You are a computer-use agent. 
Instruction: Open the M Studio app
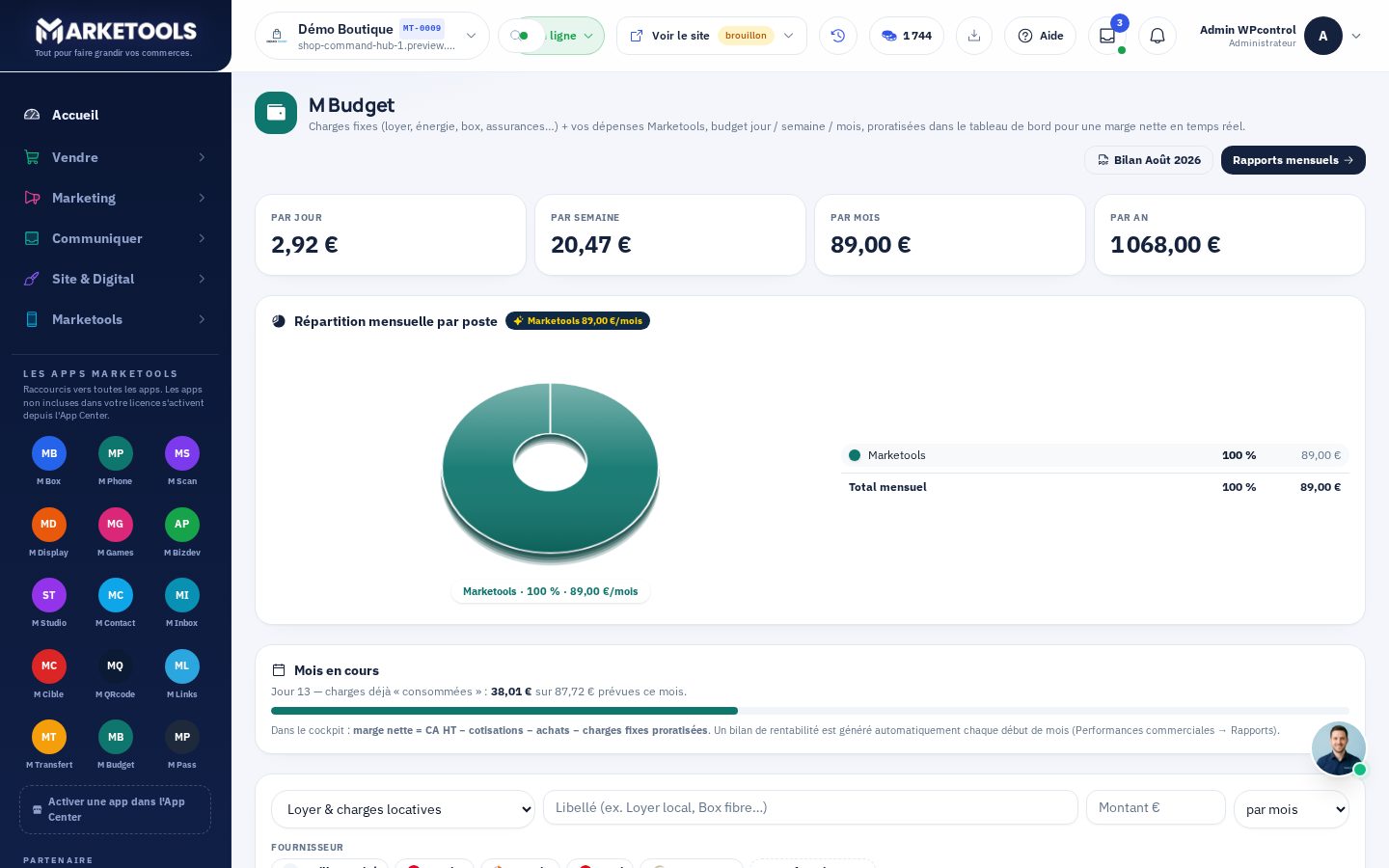click(x=49, y=595)
